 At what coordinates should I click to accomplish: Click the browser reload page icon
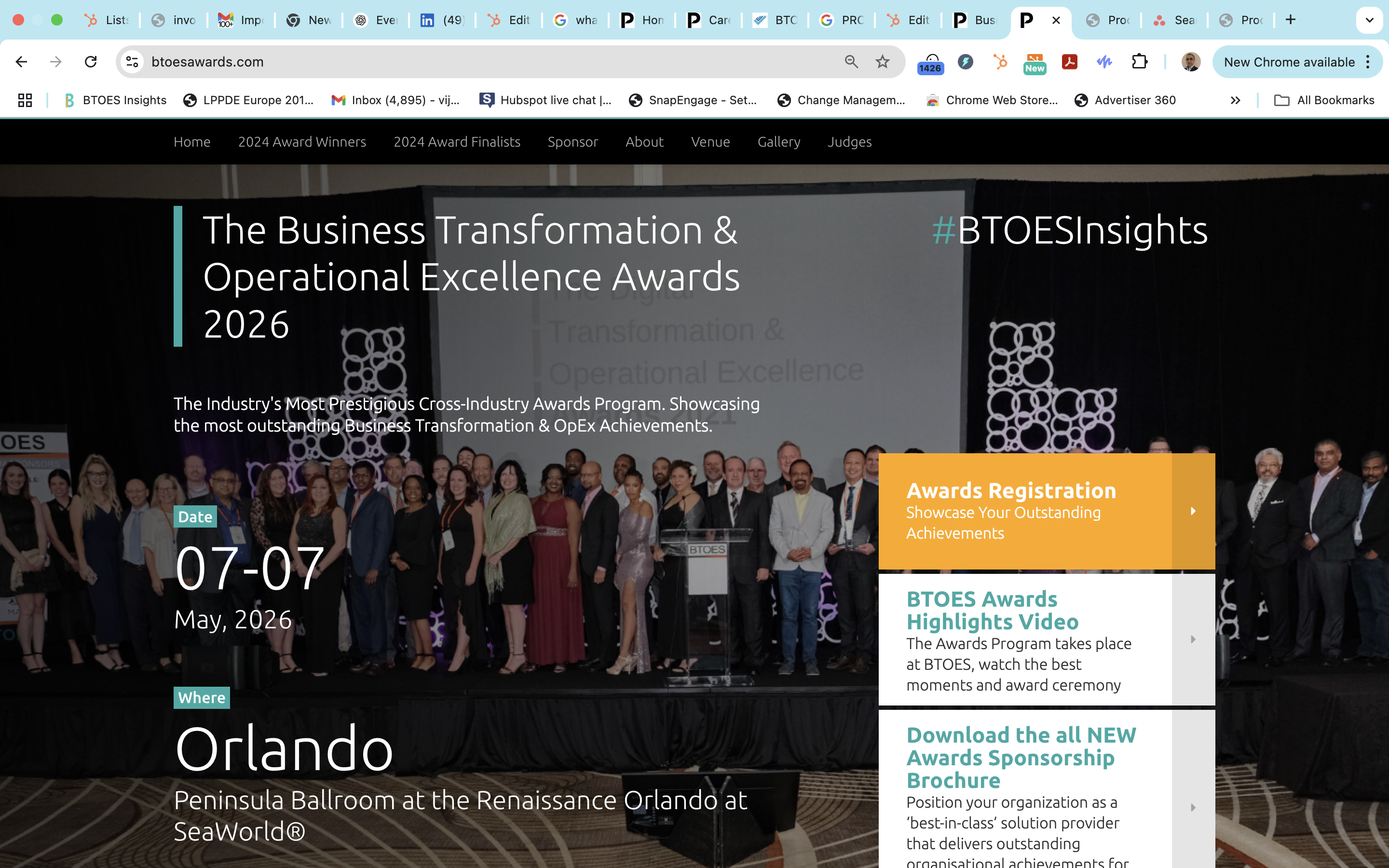[x=91, y=62]
